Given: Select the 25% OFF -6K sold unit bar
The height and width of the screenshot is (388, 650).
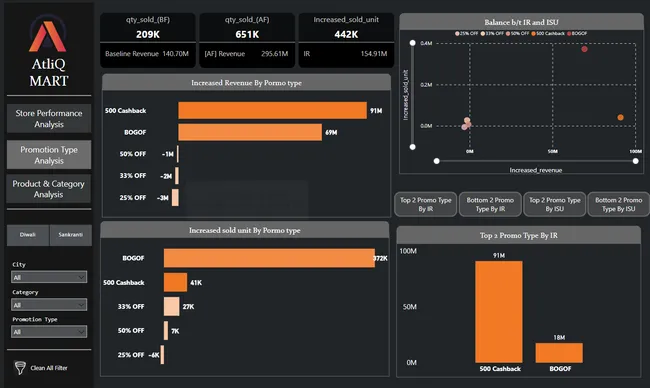Looking at the screenshot, I should point(162,355).
